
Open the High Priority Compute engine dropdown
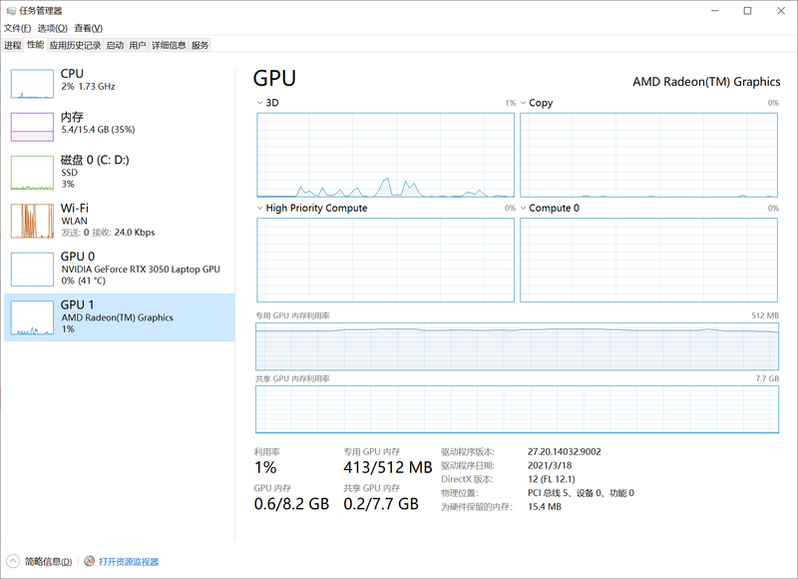[x=261, y=208]
